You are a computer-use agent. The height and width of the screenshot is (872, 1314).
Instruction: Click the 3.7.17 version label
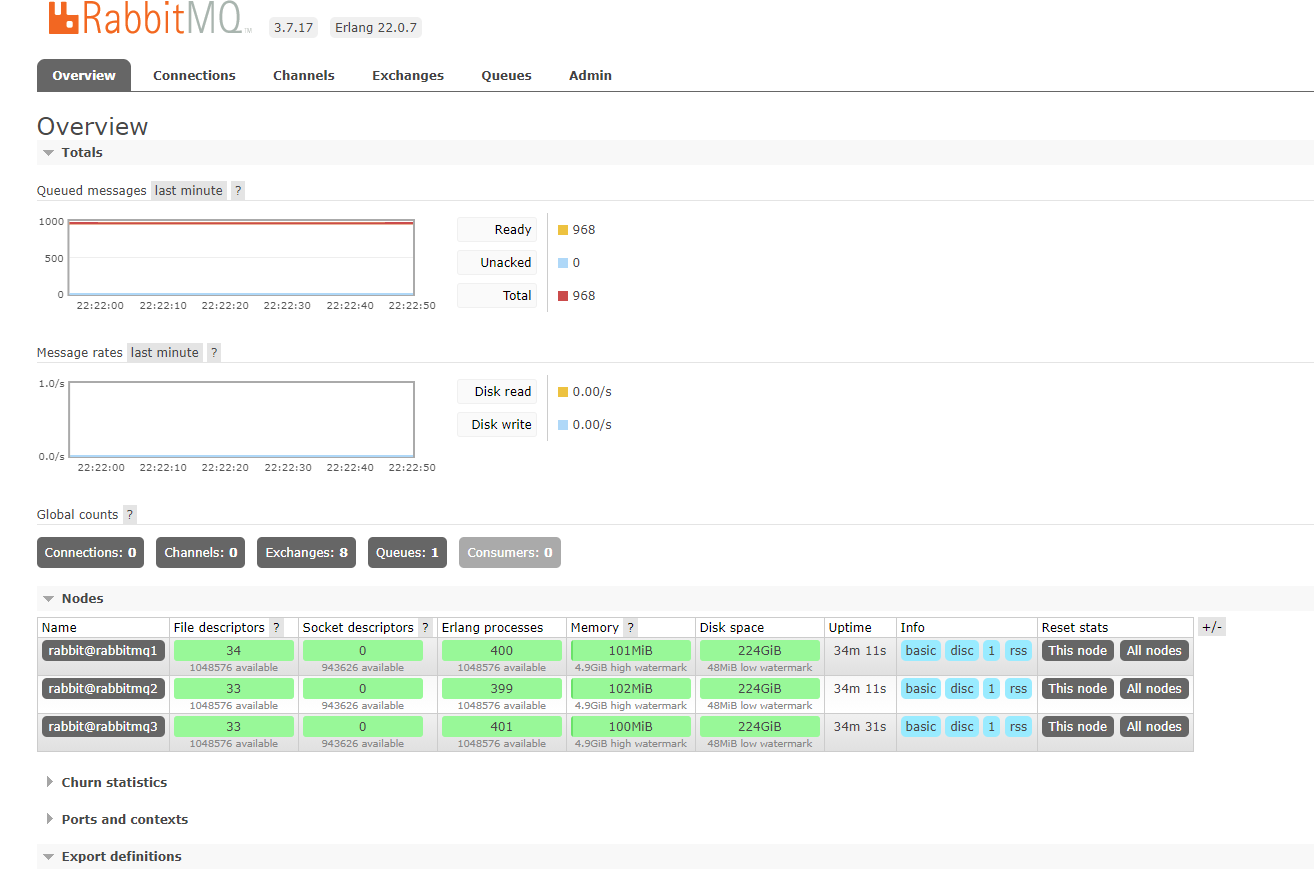[294, 27]
